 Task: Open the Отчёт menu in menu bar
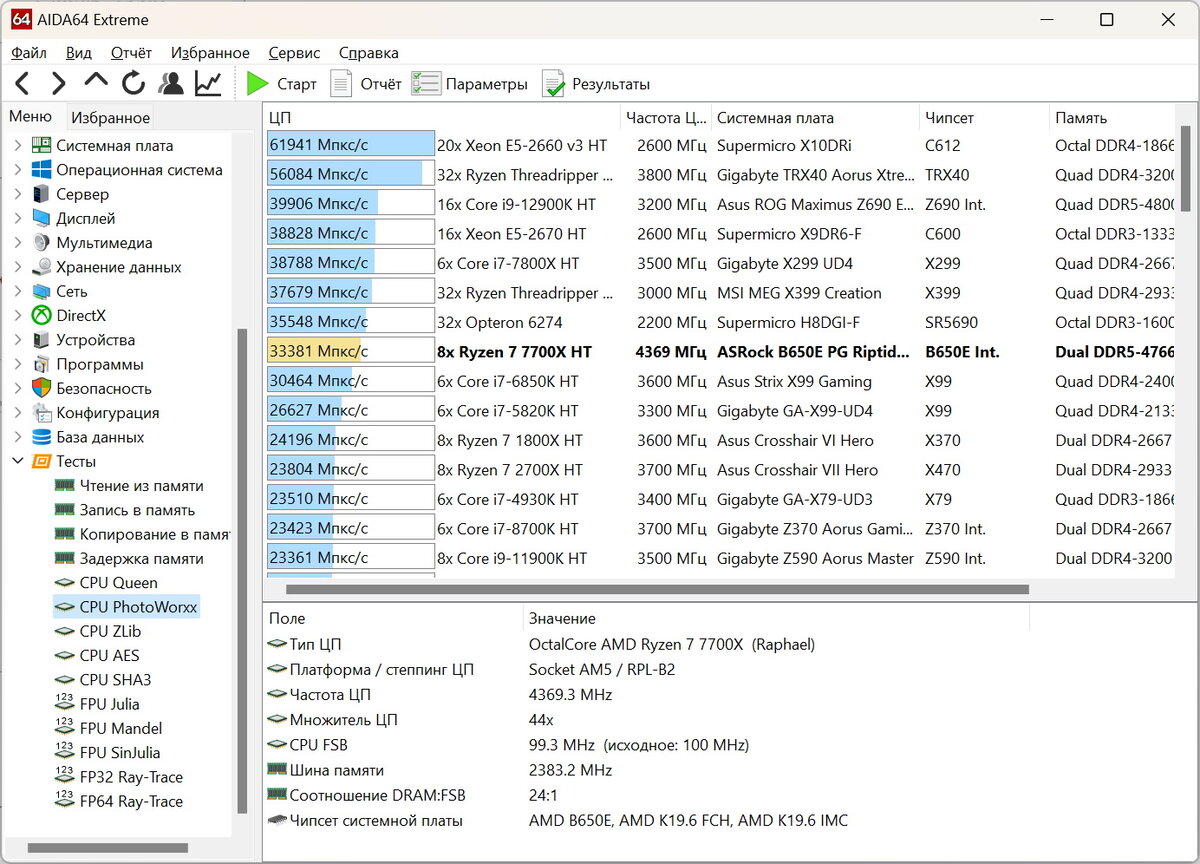click(131, 53)
